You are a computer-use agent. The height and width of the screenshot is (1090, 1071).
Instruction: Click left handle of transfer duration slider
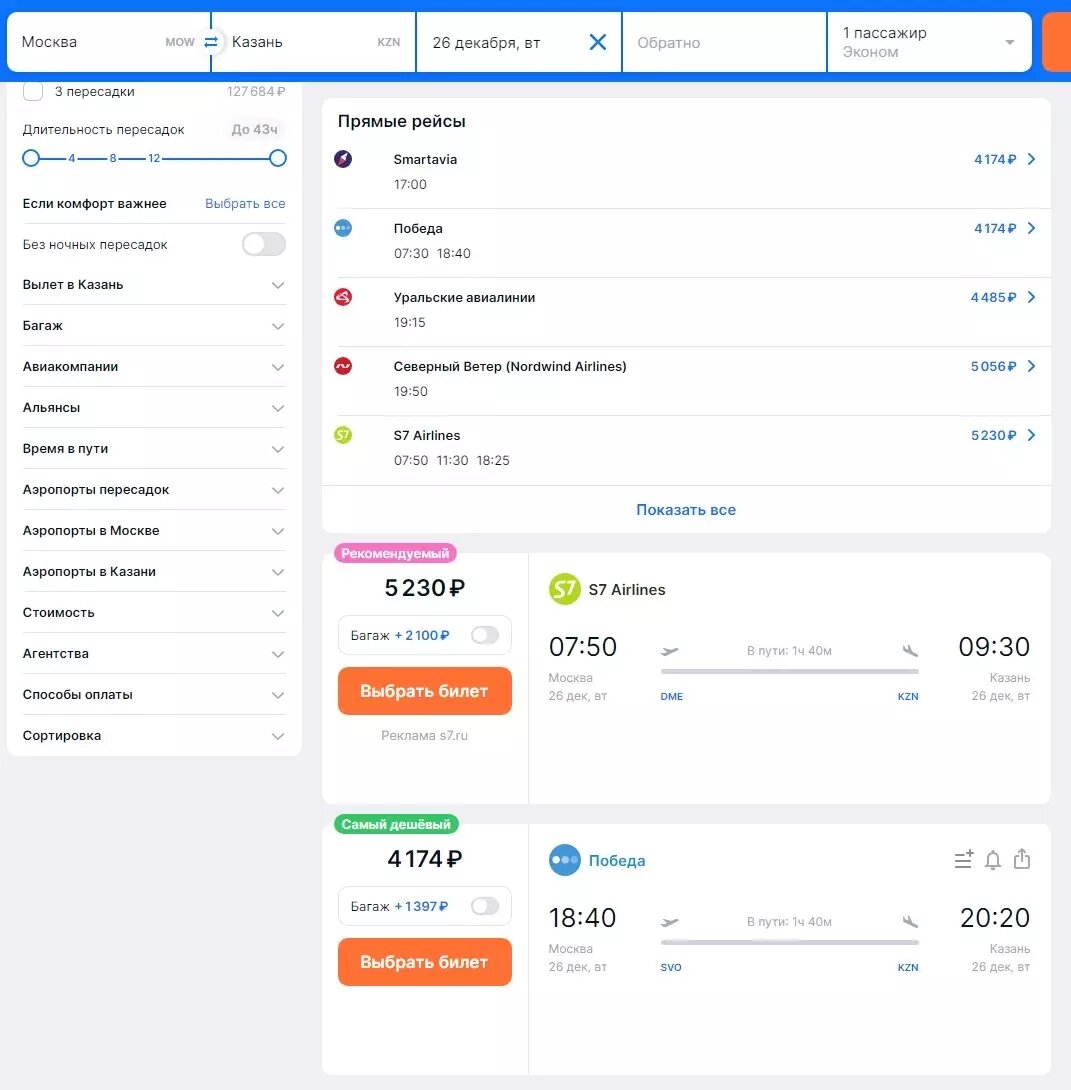coord(31,158)
